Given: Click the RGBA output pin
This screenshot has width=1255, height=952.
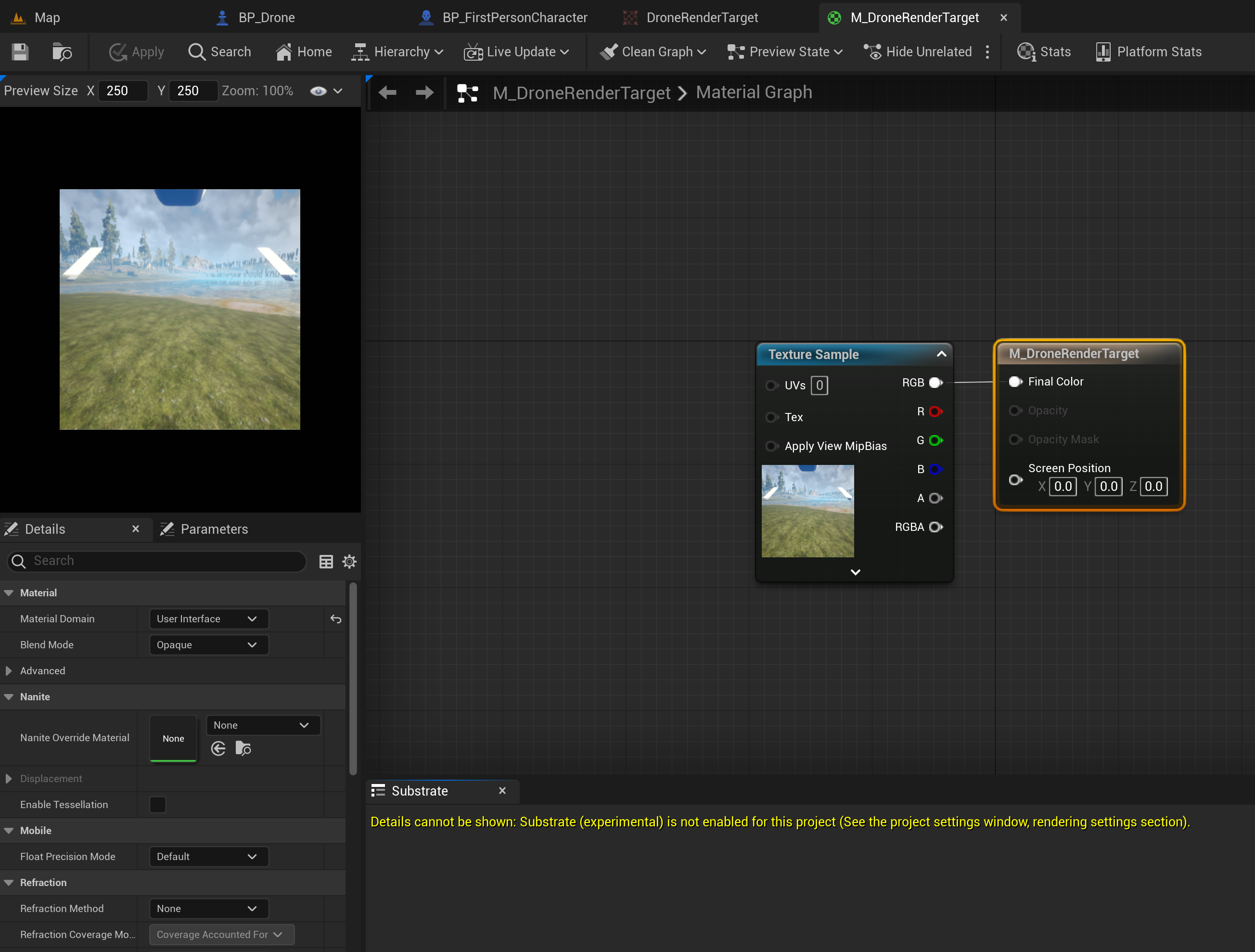Looking at the screenshot, I should point(936,527).
